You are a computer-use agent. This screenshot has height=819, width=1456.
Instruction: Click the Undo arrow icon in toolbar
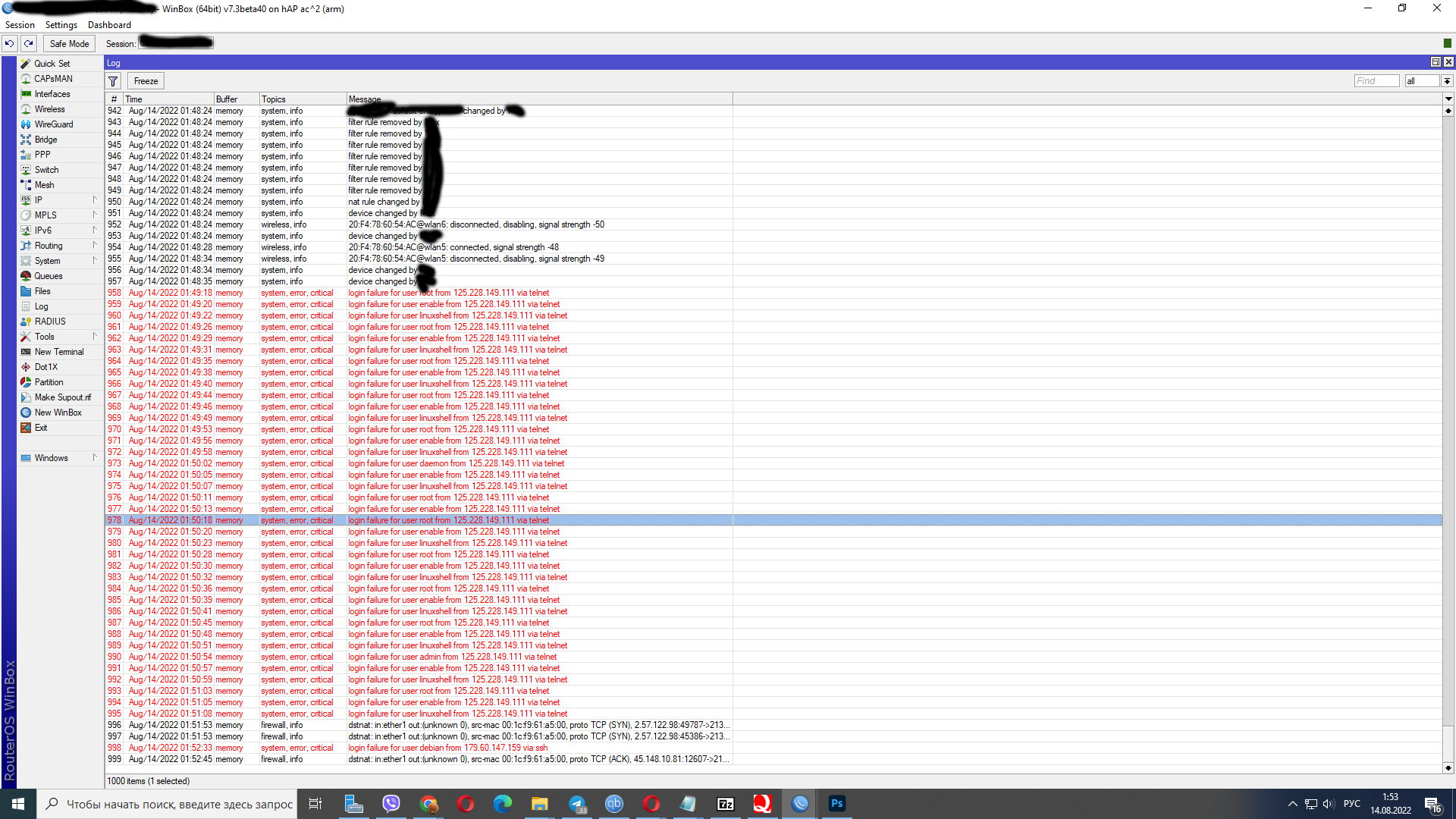pos(9,43)
